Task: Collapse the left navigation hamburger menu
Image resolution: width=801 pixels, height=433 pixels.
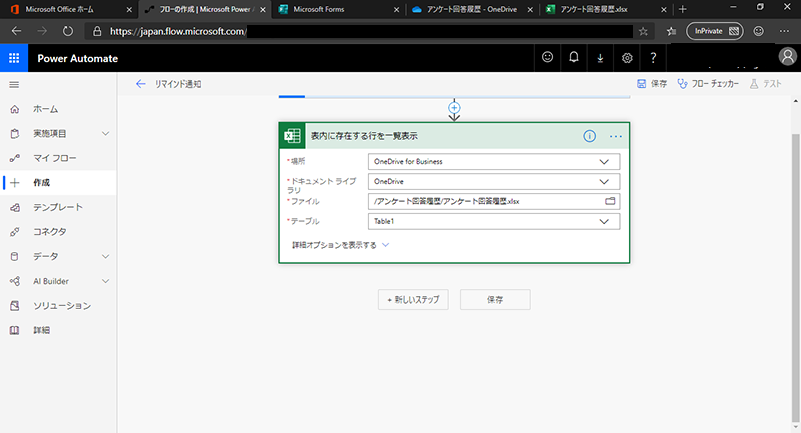Action: pyautogui.click(x=14, y=85)
